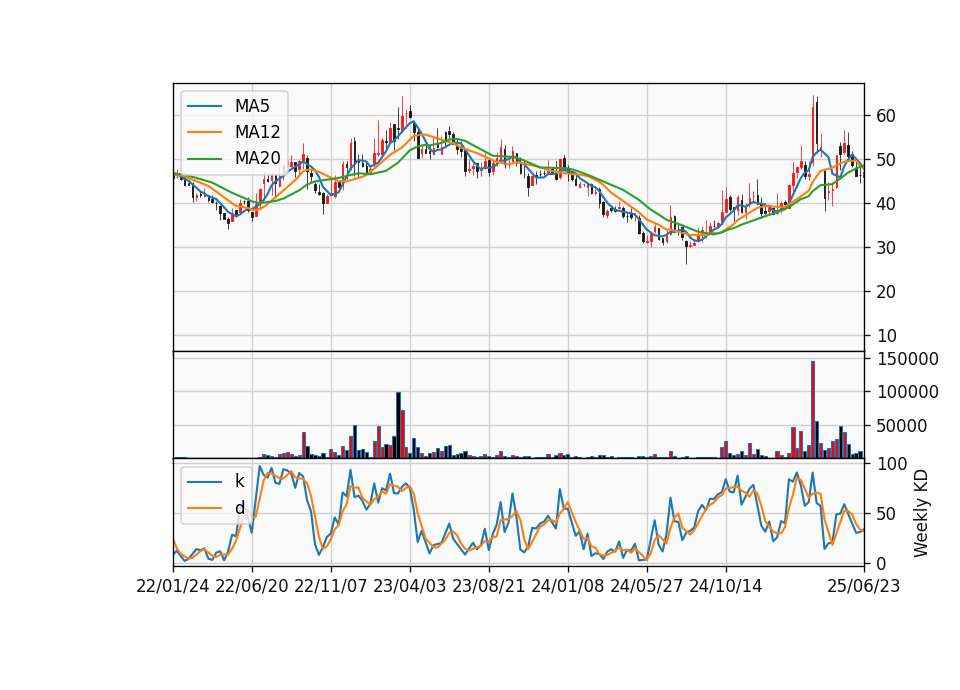Click the d legend label
The height and width of the screenshot is (690, 960).
tap(239, 508)
